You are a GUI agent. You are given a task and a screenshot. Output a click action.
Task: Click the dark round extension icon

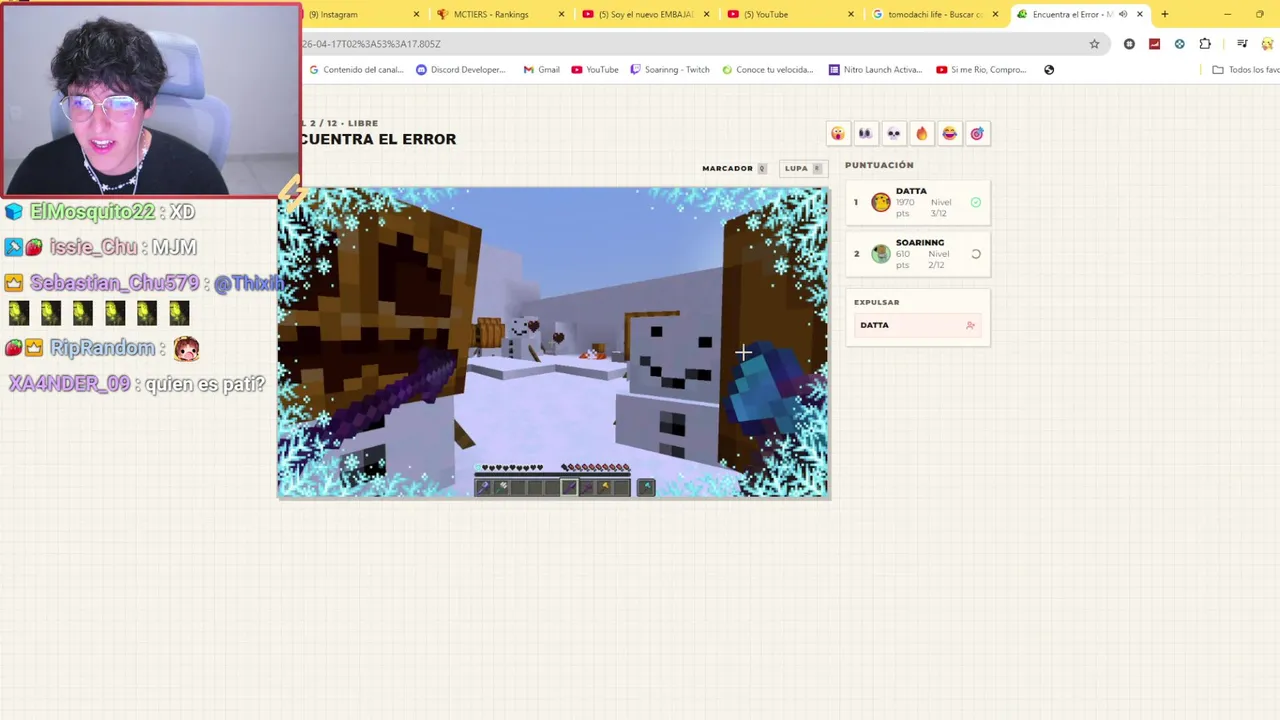coord(1129,44)
